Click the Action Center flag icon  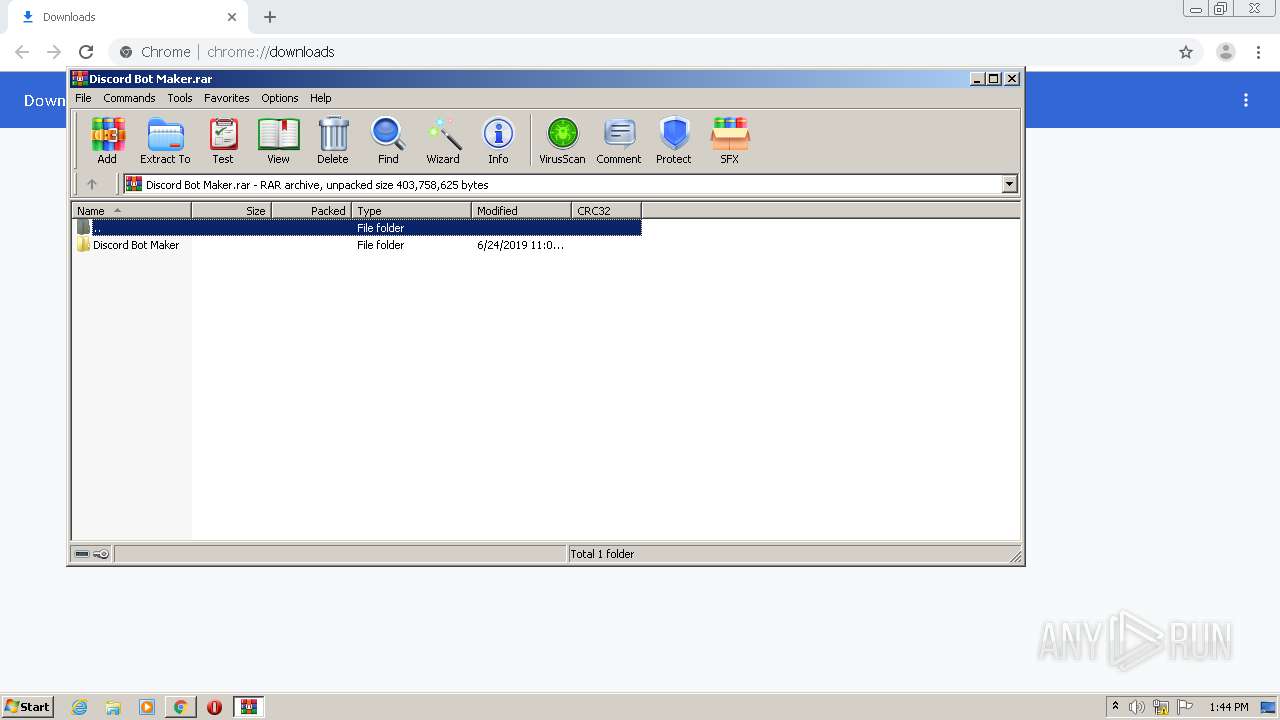point(1185,707)
